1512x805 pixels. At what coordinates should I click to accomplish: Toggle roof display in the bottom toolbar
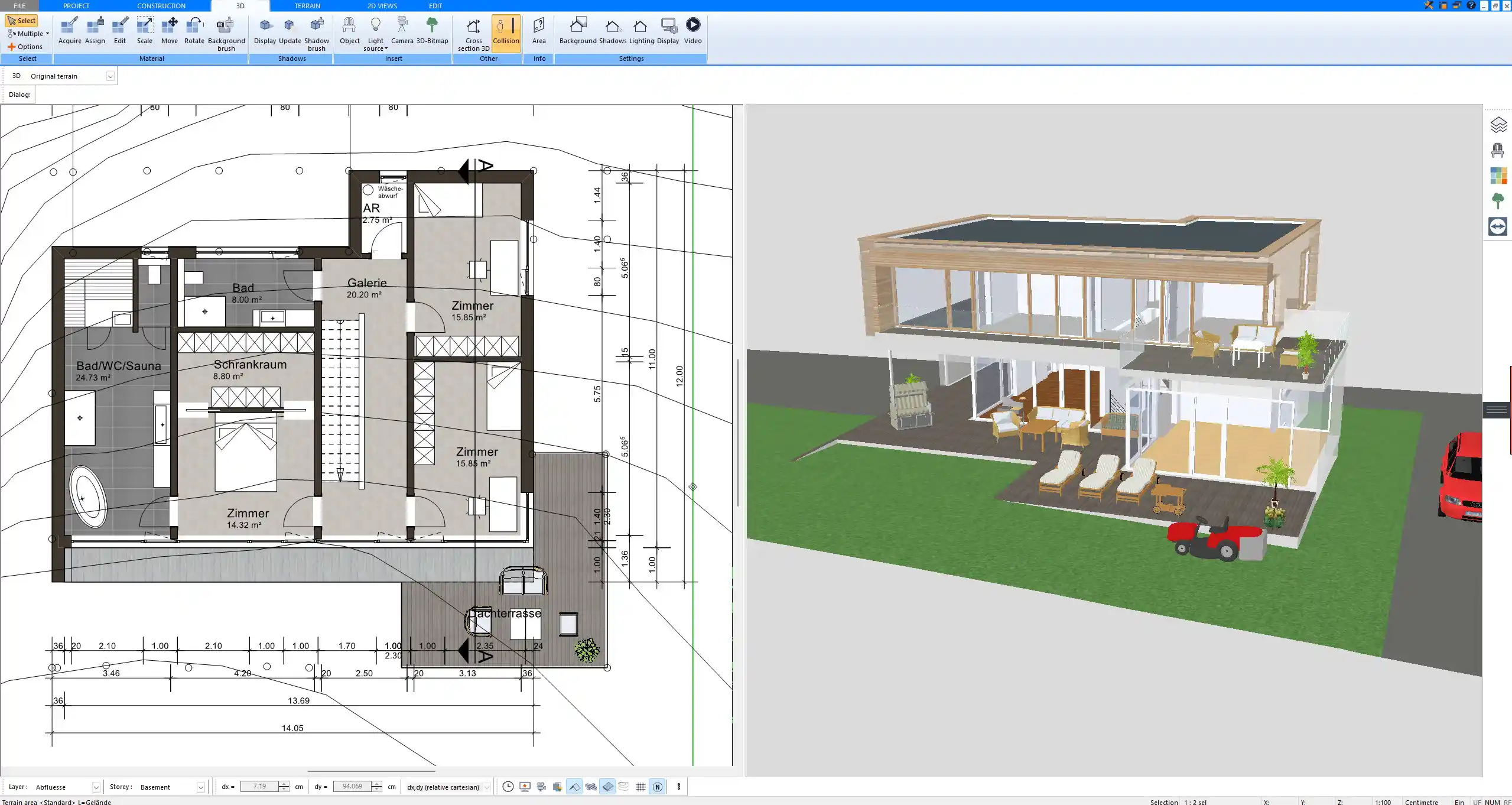[574, 787]
